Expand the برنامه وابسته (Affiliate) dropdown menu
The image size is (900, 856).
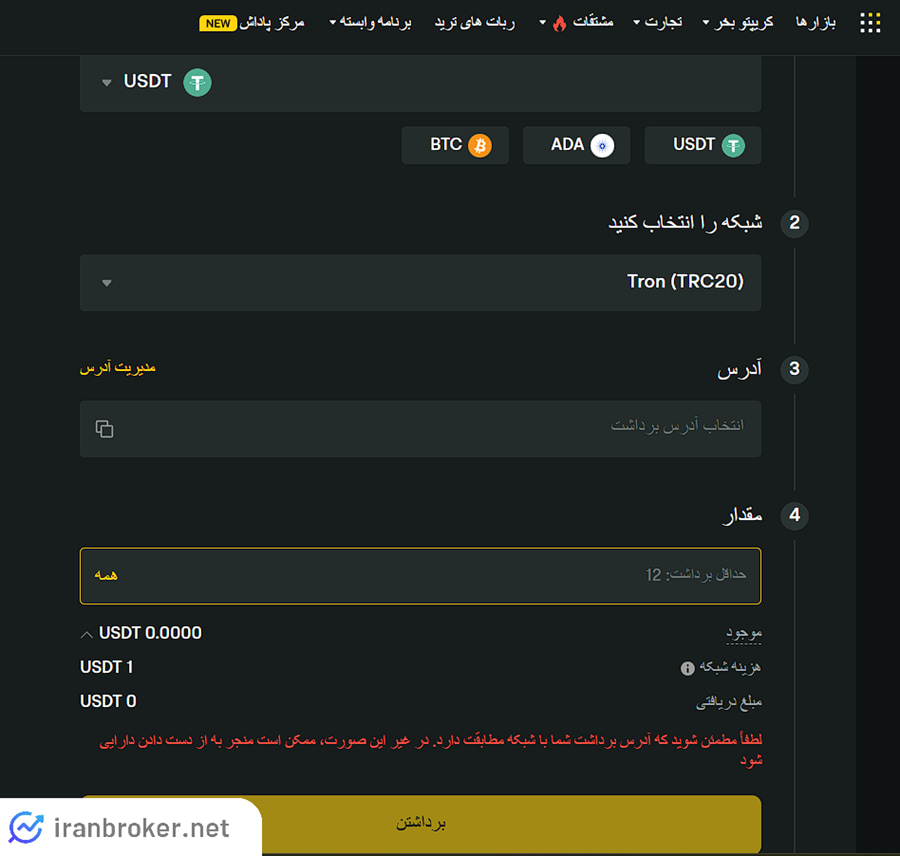pyautogui.click(x=370, y=22)
